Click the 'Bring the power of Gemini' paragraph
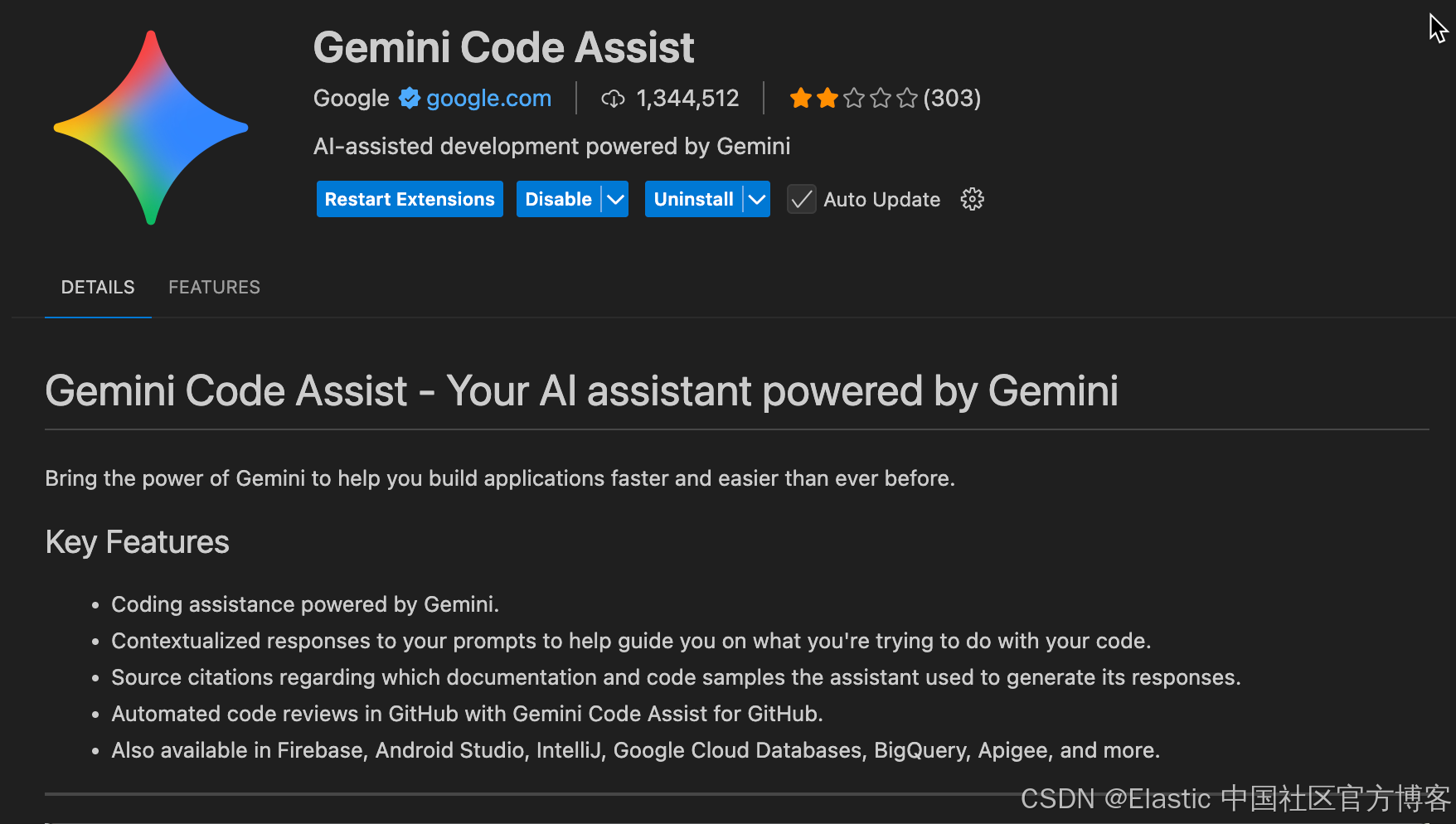 click(500, 478)
